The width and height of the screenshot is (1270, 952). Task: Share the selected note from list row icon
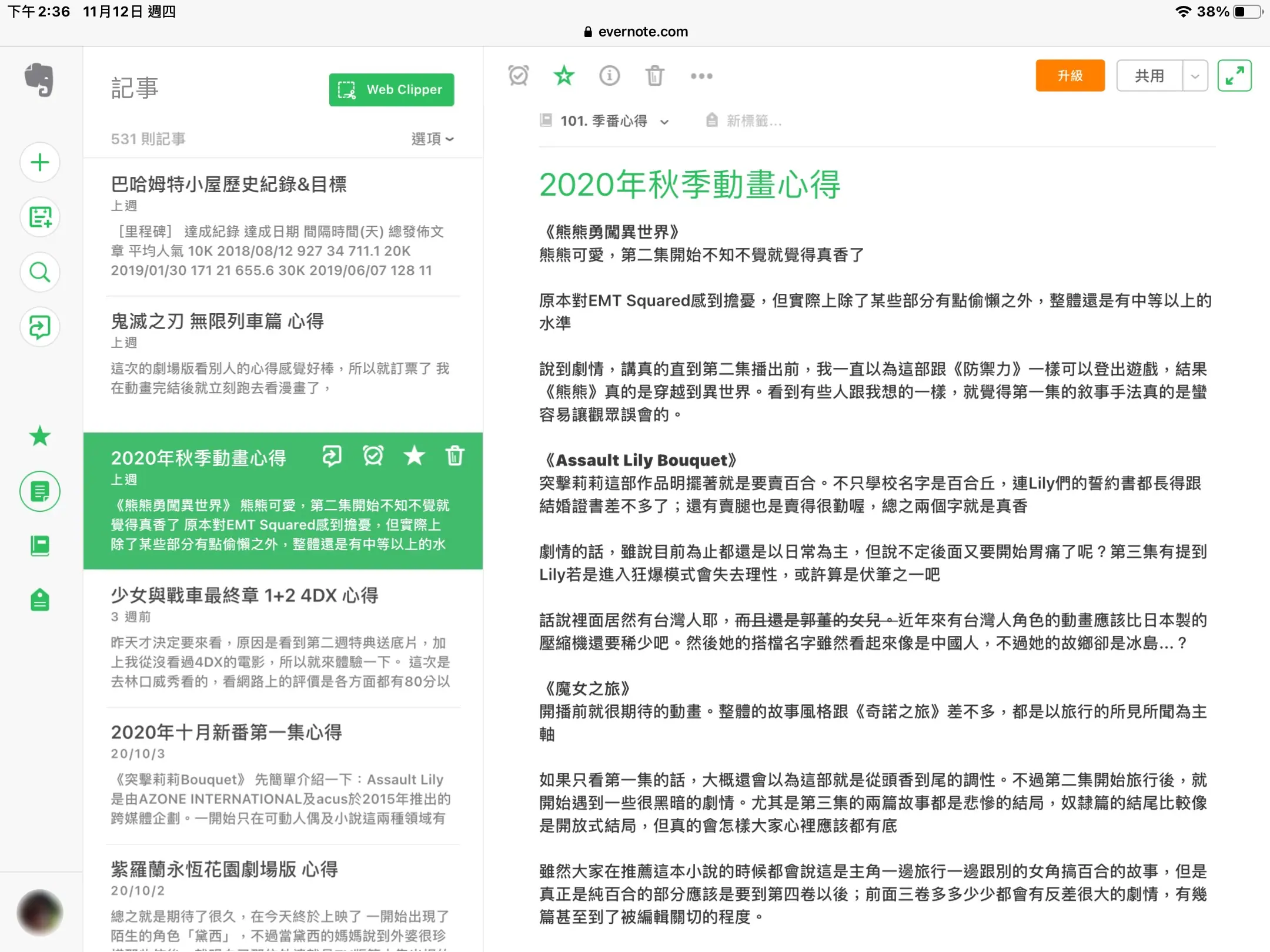332,455
